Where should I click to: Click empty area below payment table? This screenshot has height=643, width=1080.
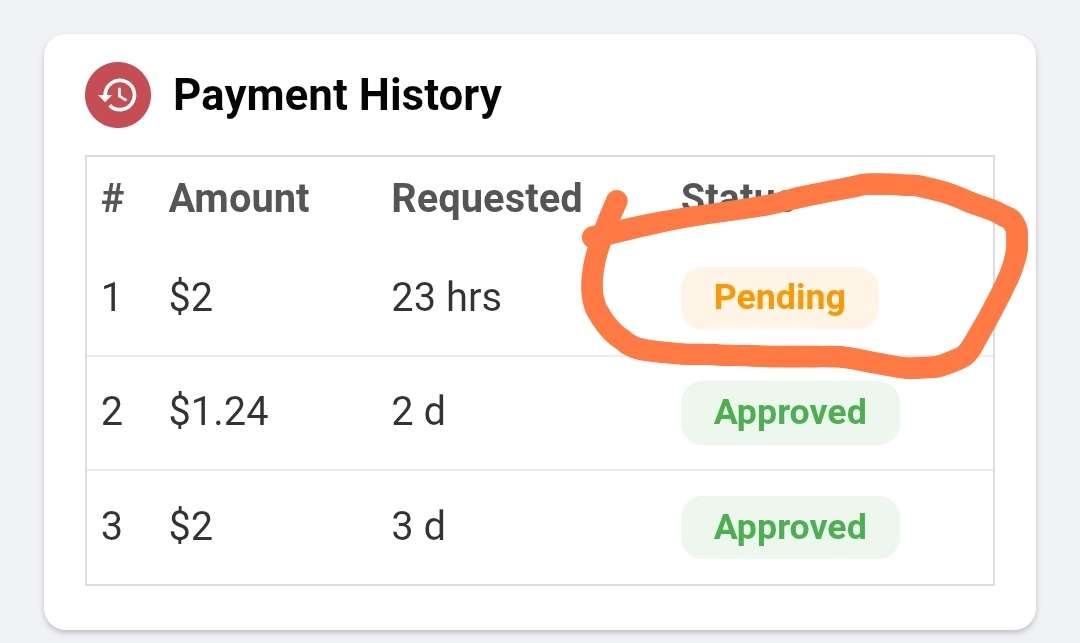coord(539,607)
